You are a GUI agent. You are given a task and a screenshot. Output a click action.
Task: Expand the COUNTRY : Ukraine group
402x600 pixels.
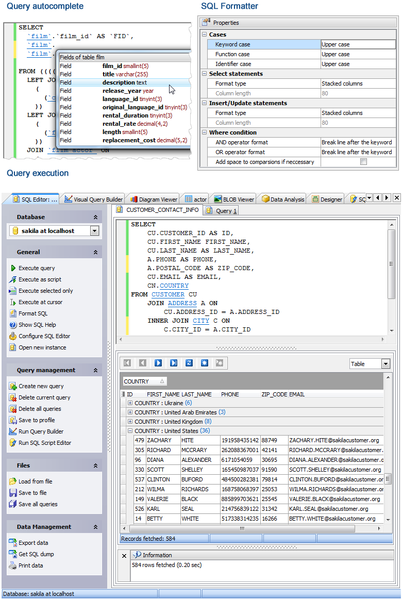coord(130,403)
